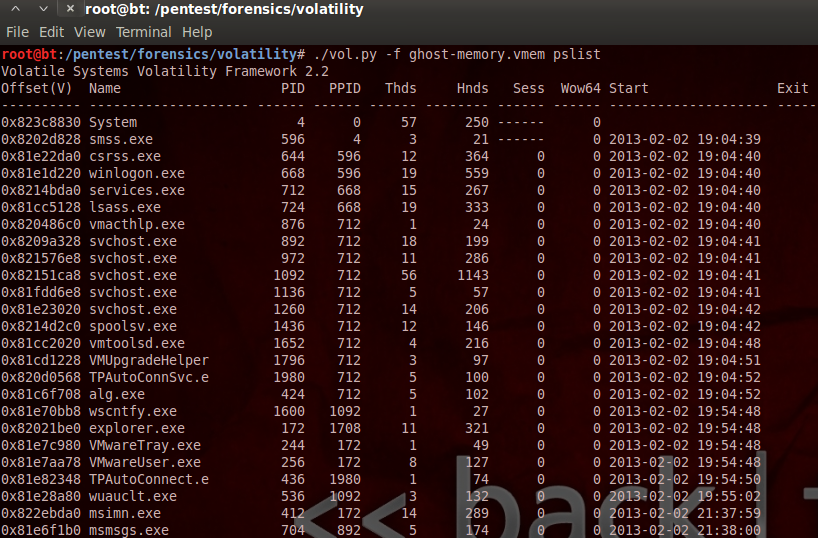818x538 pixels.
Task: Click the vmtoolsd.exe process name
Action: pyautogui.click(x=137, y=343)
